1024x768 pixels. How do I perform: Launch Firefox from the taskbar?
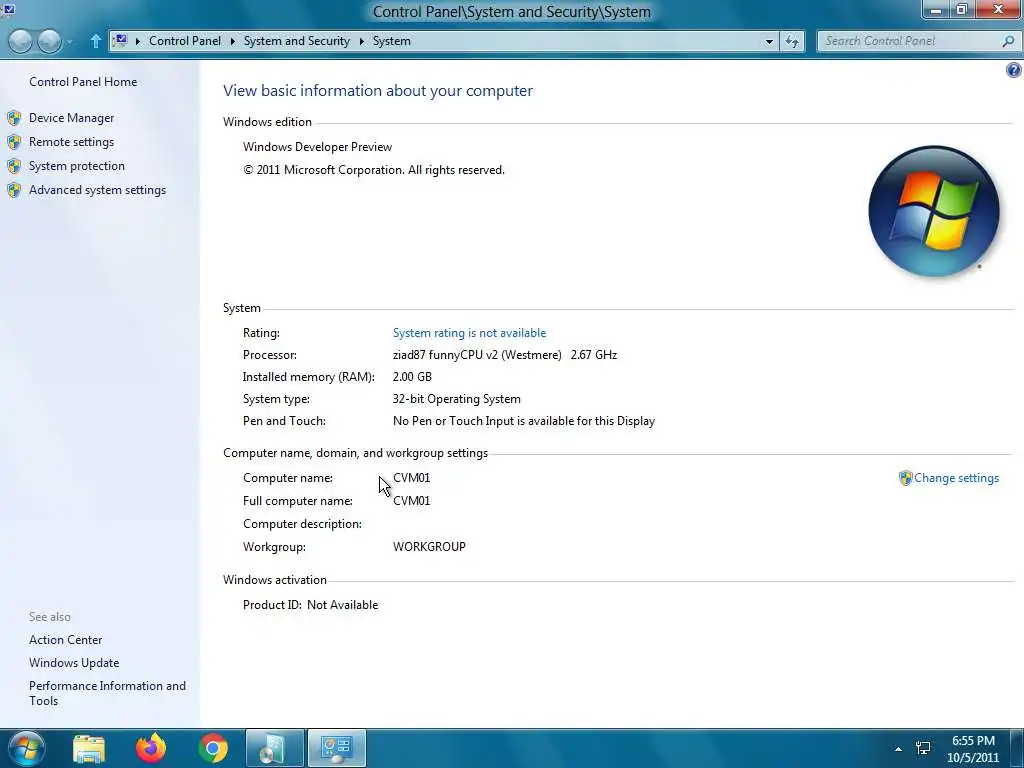(x=151, y=748)
